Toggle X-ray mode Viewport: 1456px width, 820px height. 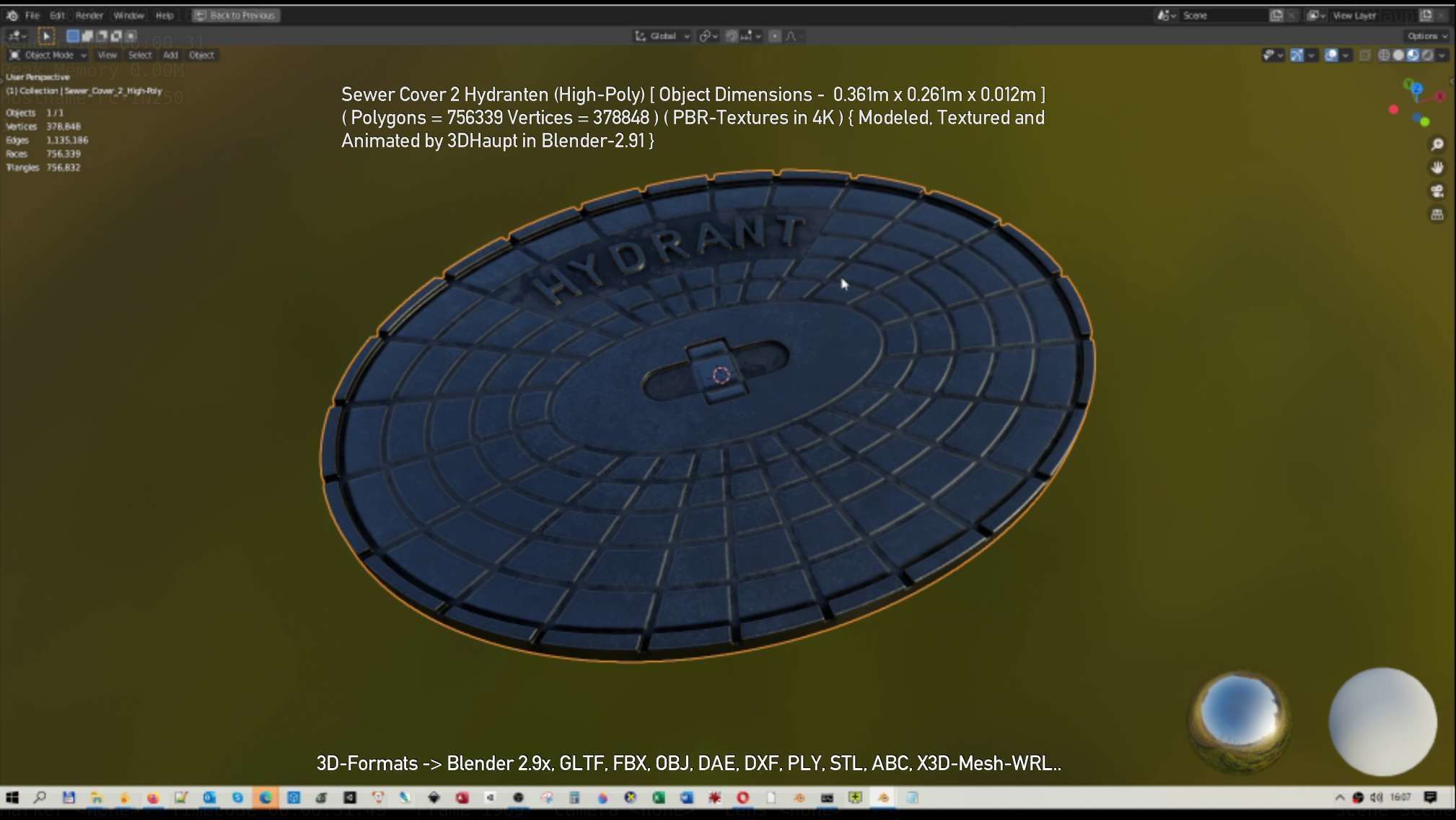1364,55
